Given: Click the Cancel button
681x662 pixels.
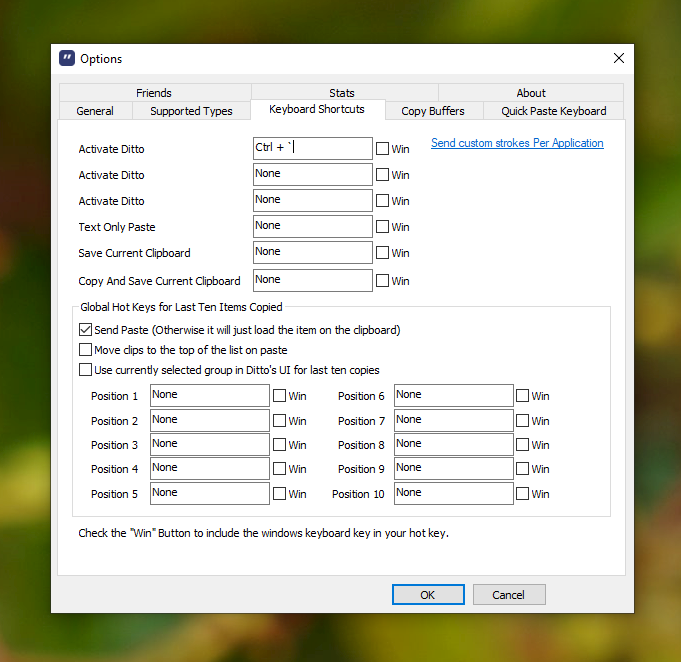Looking at the screenshot, I should (x=509, y=595).
